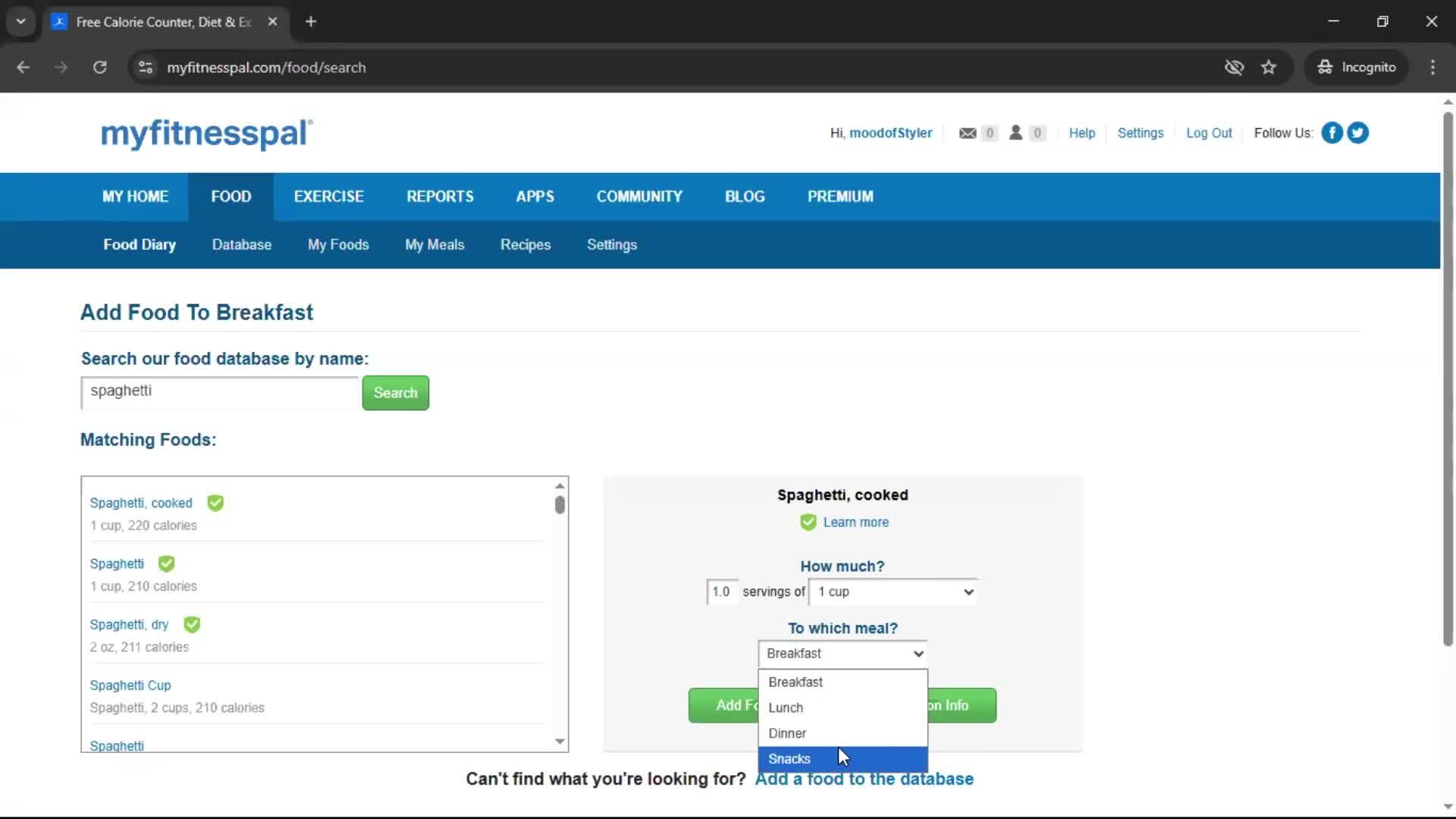Toggle the To which meal dropdown
Image resolution: width=1456 pixels, height=819 pixels.
843,654
